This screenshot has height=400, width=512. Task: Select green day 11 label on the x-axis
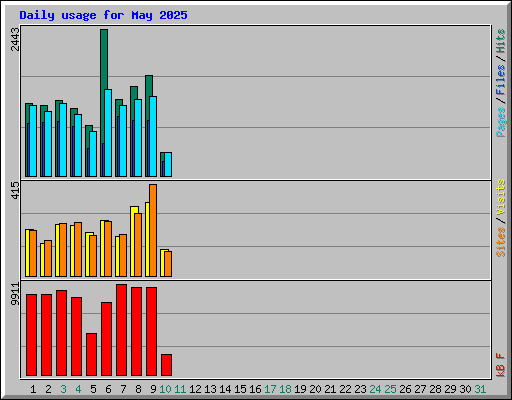180,389
